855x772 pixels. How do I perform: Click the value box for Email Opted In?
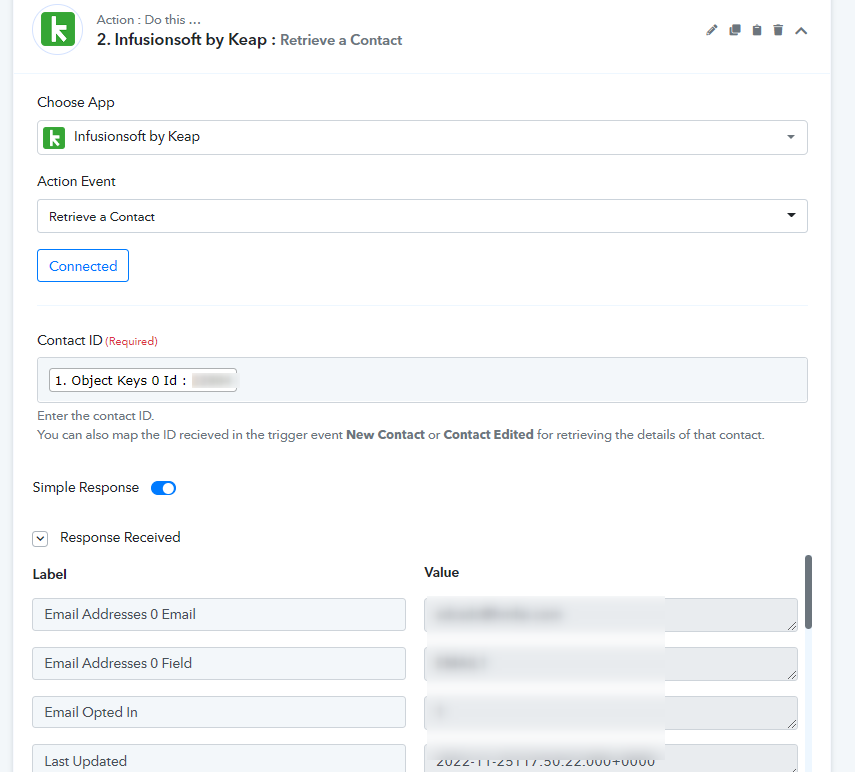click(611, 713)
